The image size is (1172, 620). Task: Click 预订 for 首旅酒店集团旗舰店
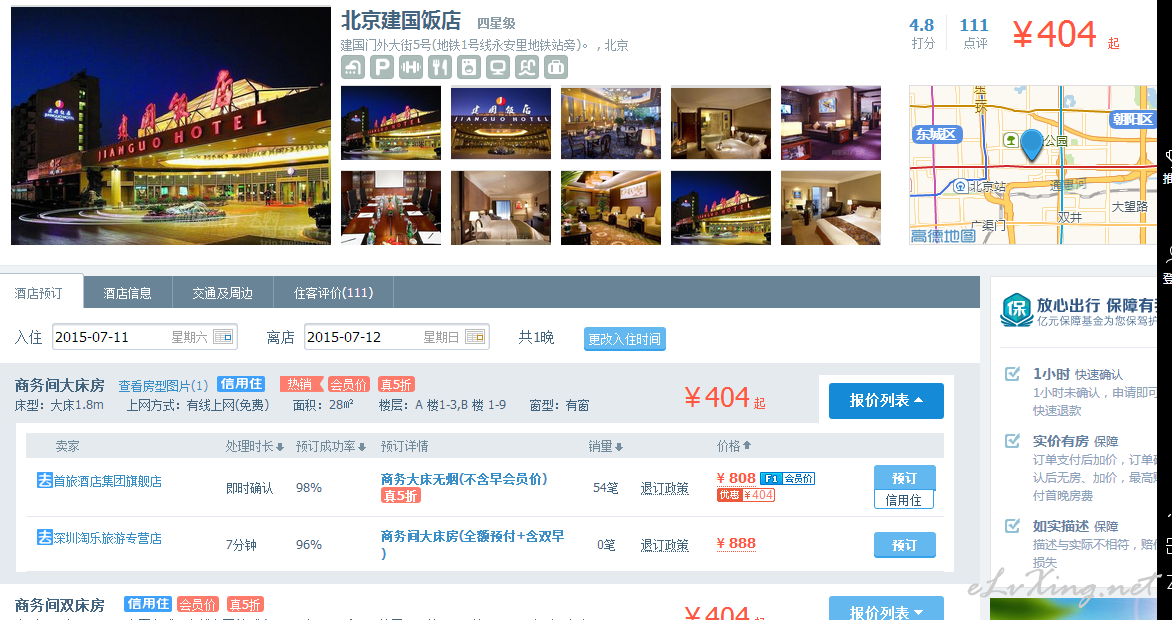click(x=904, y=477)
